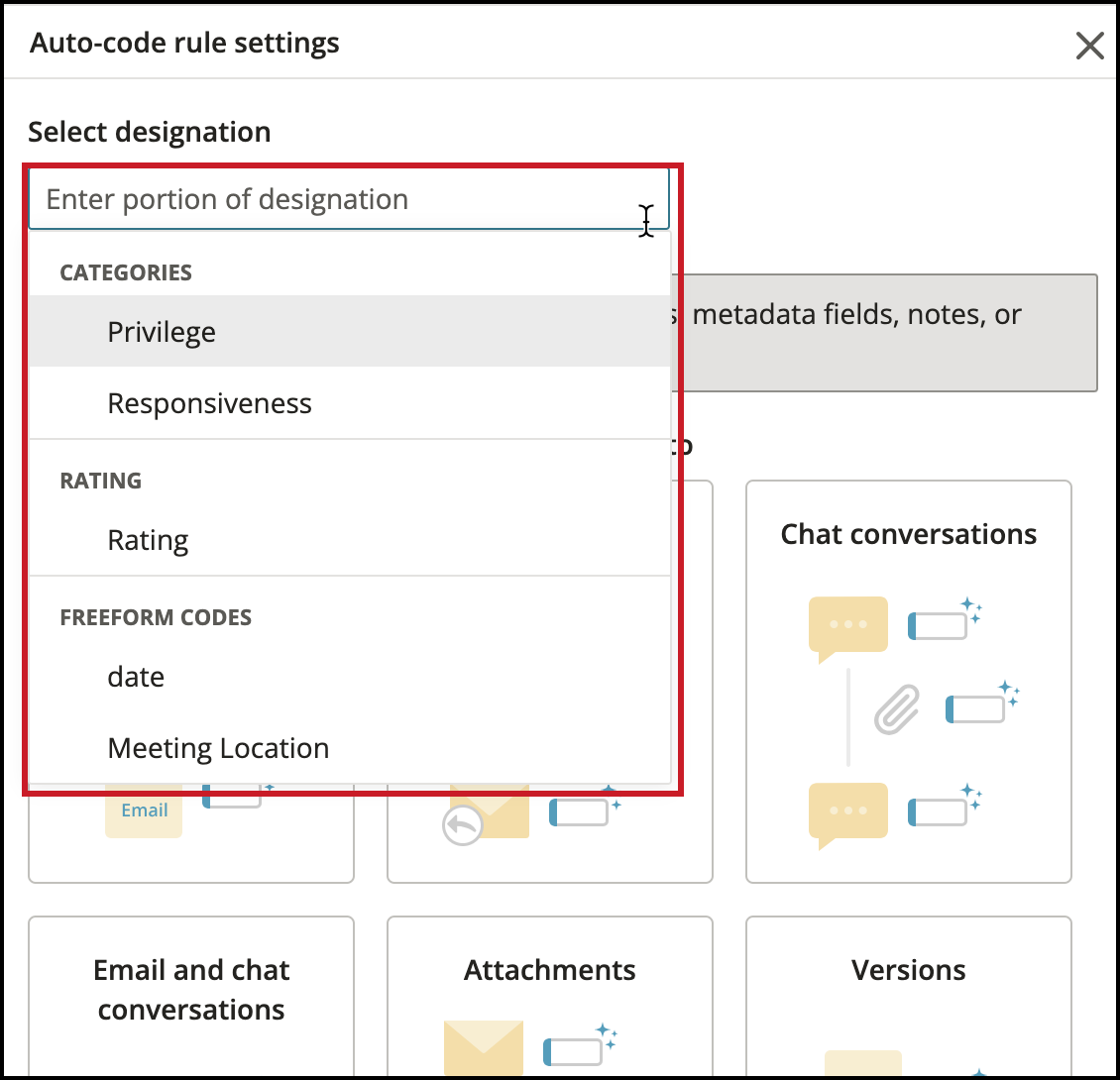This screenshot has height=1080, width=1120.
Task: Click the Enter portion of designation field
Action: pyautogui.click(x=349, y=199)
